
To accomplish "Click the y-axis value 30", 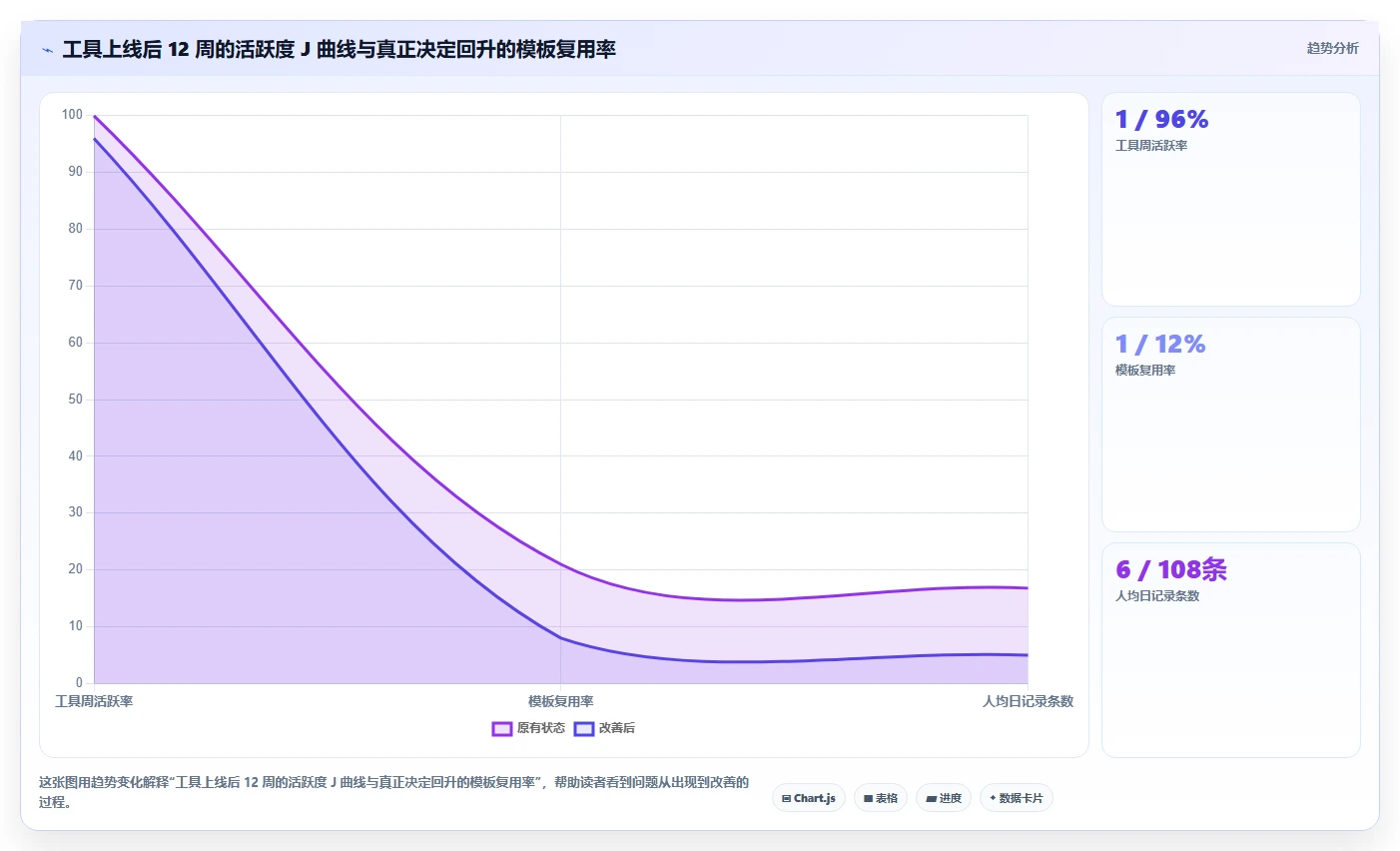I will [x=76, y=512].
